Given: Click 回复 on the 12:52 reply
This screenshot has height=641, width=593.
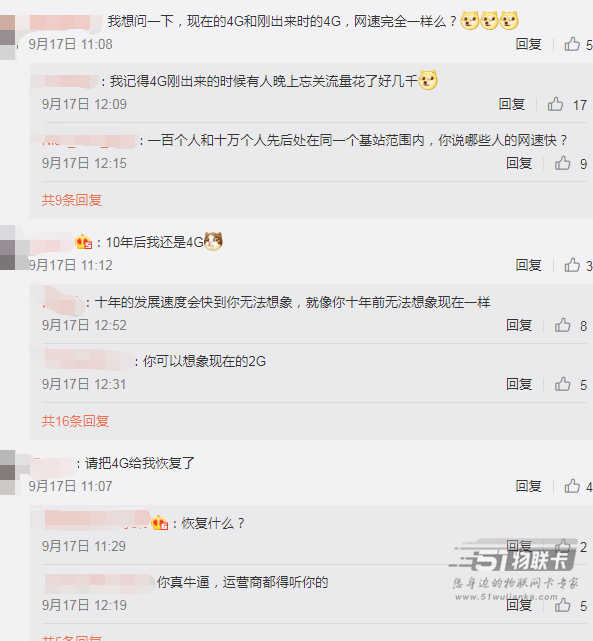Looking at the screenshot, I should pyautogui.click(x=519, y=325).
